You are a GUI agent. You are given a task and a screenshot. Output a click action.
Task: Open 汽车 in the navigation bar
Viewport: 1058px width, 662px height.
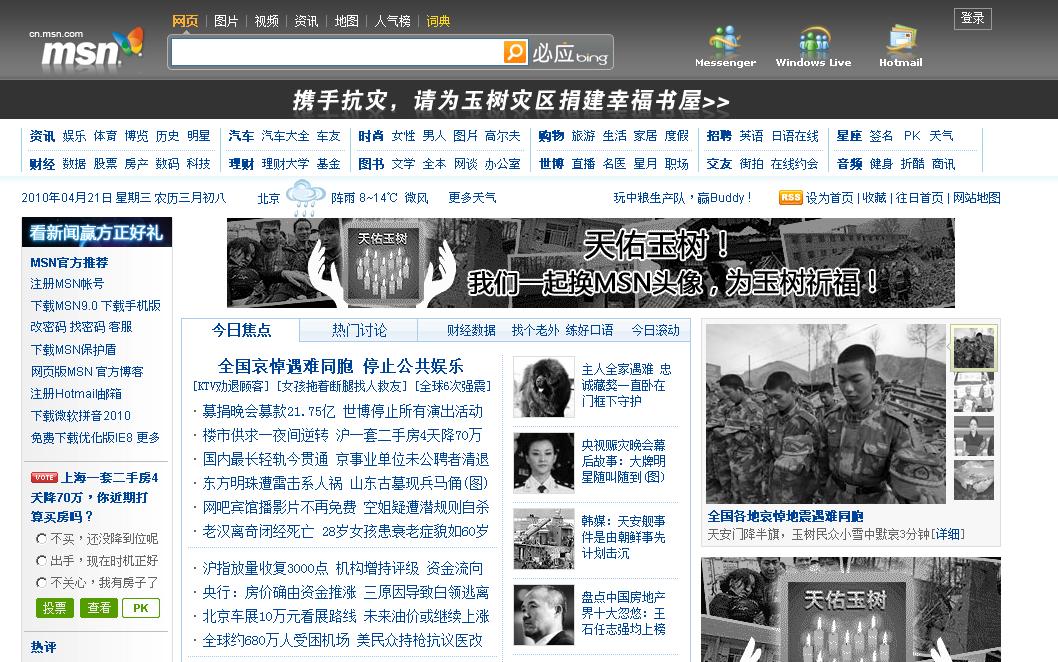click(x=241, y=136)
